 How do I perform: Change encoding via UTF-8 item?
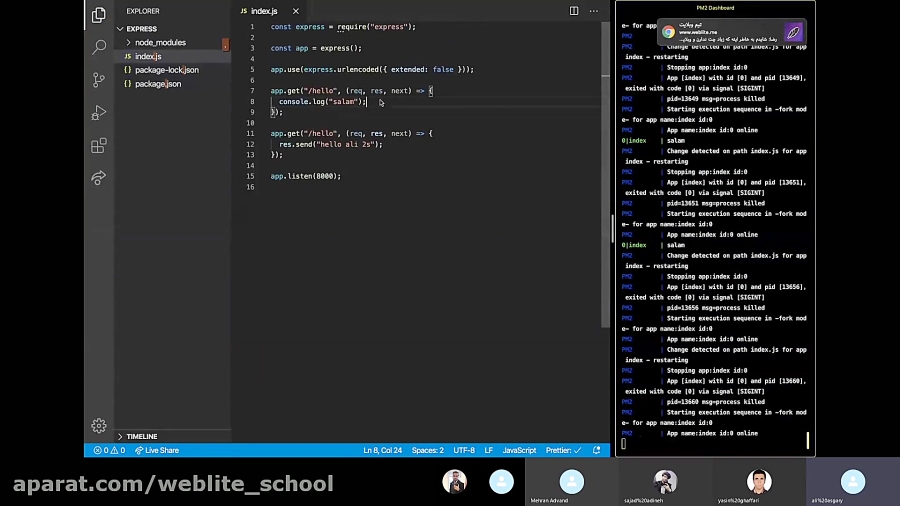tap(464, 450)
